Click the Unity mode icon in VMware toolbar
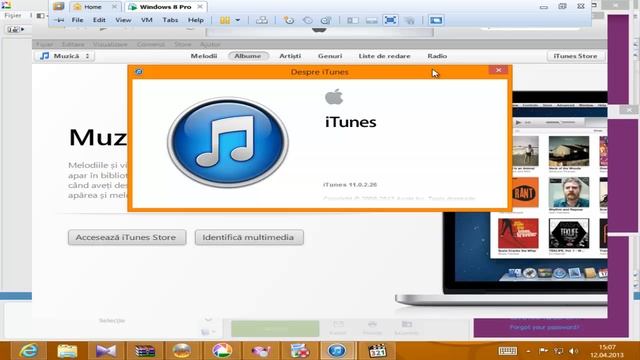 click(x=409, y=20)
